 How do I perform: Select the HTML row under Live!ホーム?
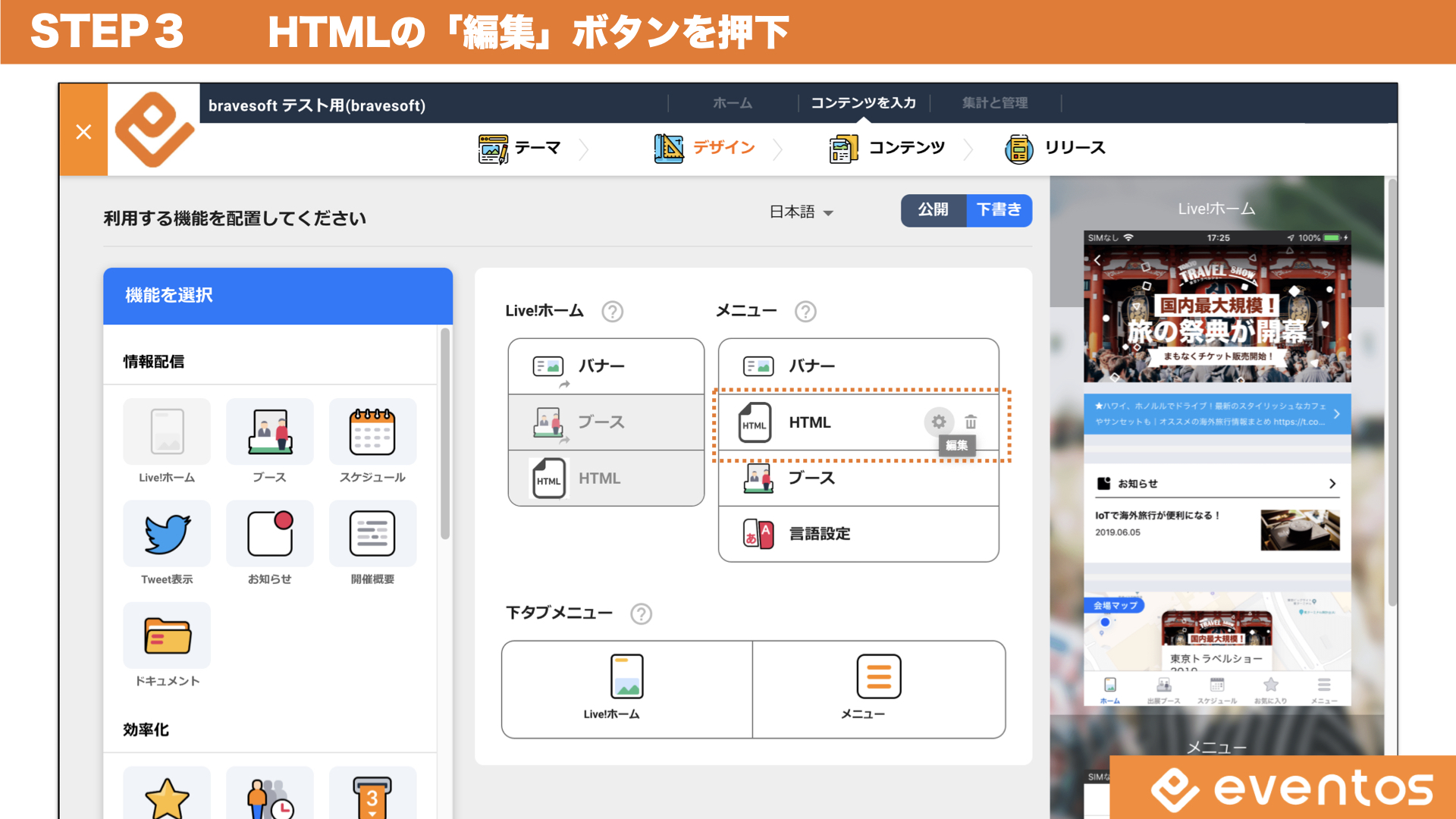pos(606,479)
